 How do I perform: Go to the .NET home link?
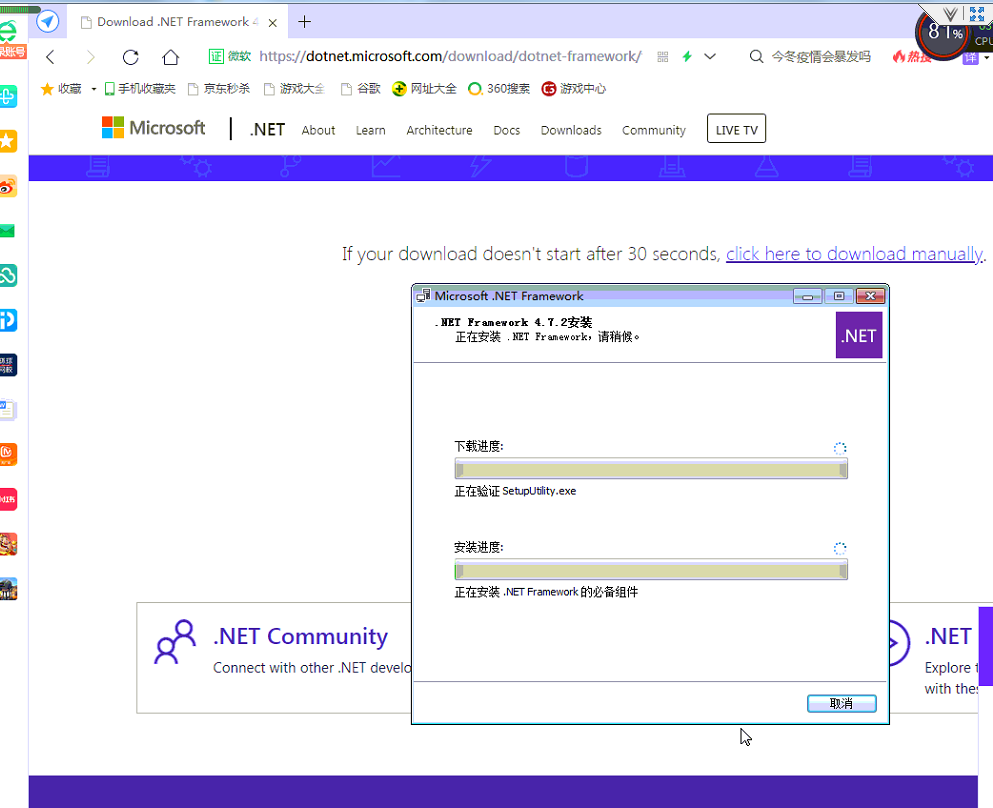267,130
